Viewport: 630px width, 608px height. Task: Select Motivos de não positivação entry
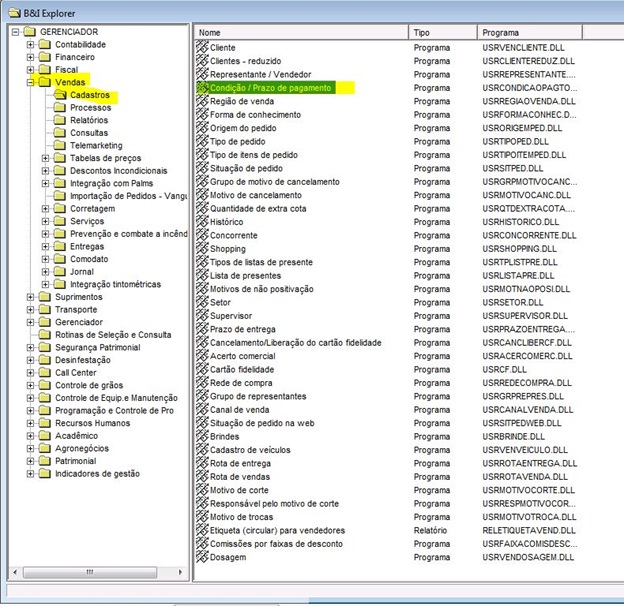pos(262,289)
